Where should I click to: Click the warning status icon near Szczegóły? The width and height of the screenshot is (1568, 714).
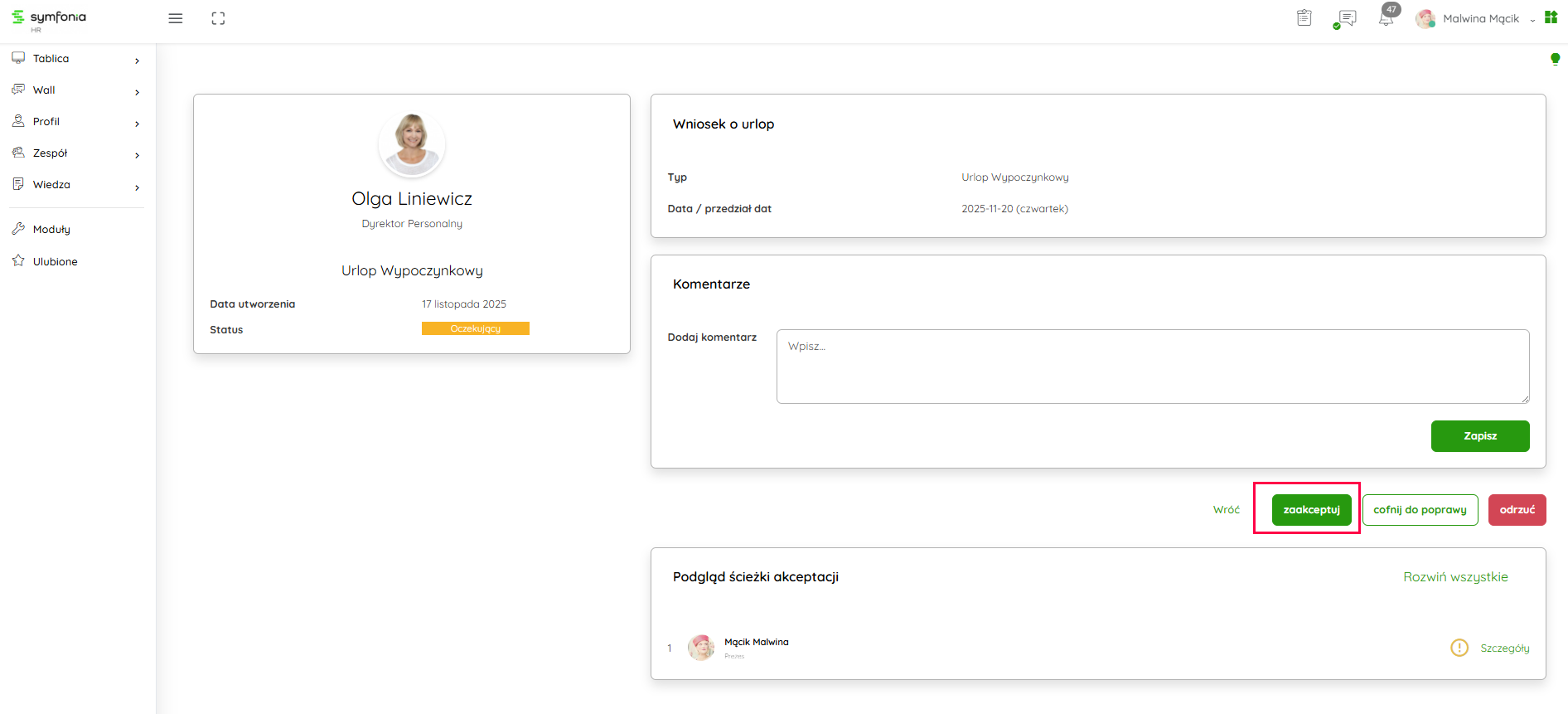[1459, 648]
